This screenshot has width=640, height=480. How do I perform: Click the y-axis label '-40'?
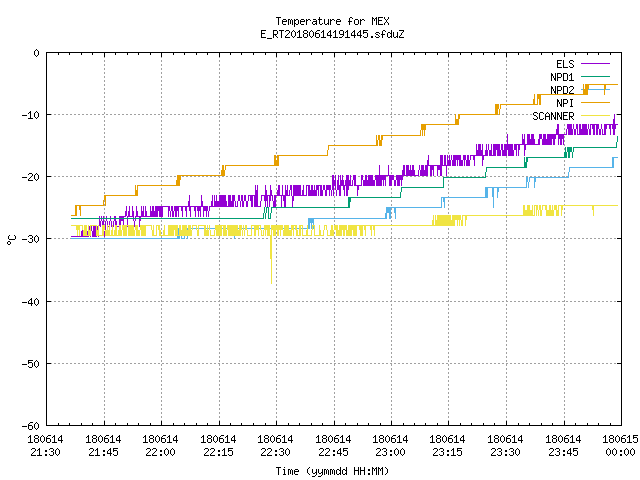(31, 302)
